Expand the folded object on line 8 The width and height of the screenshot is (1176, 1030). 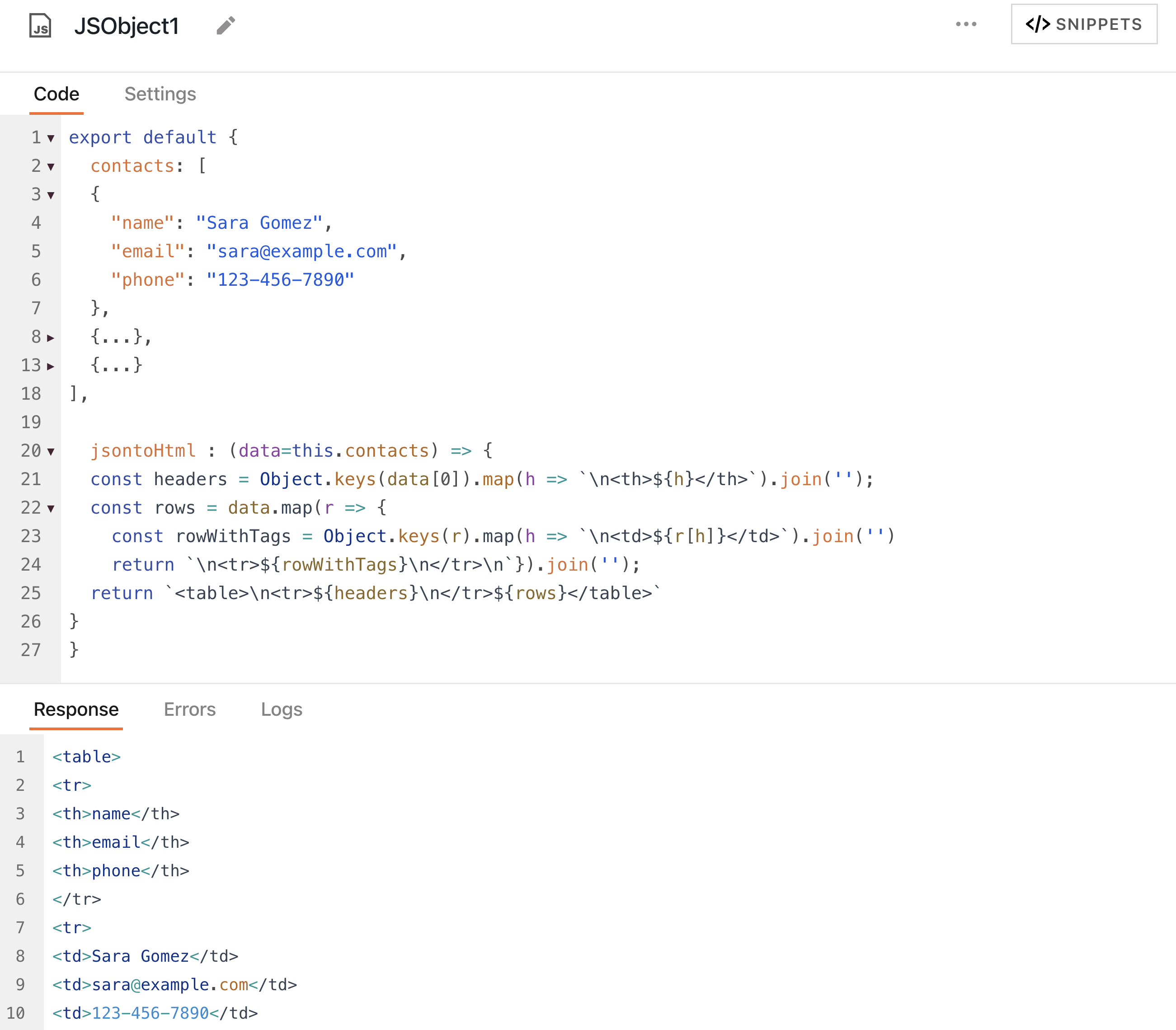tap(51, 337)
